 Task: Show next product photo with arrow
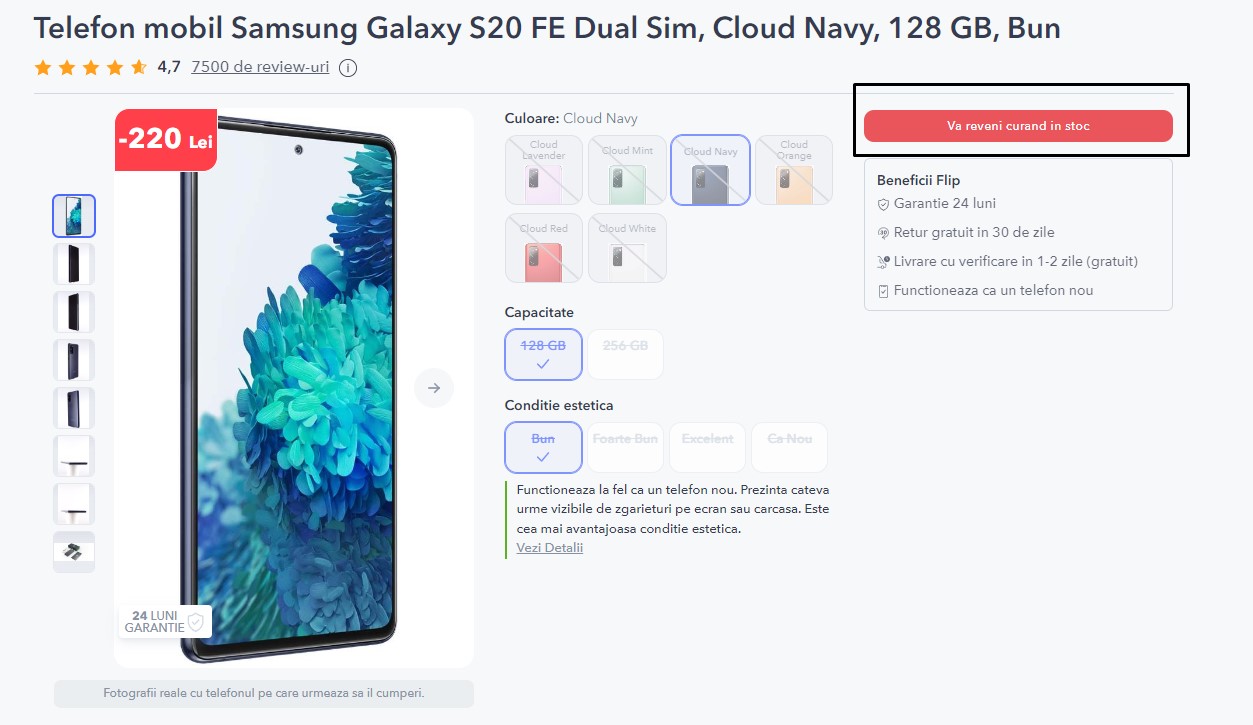[434, 388]
